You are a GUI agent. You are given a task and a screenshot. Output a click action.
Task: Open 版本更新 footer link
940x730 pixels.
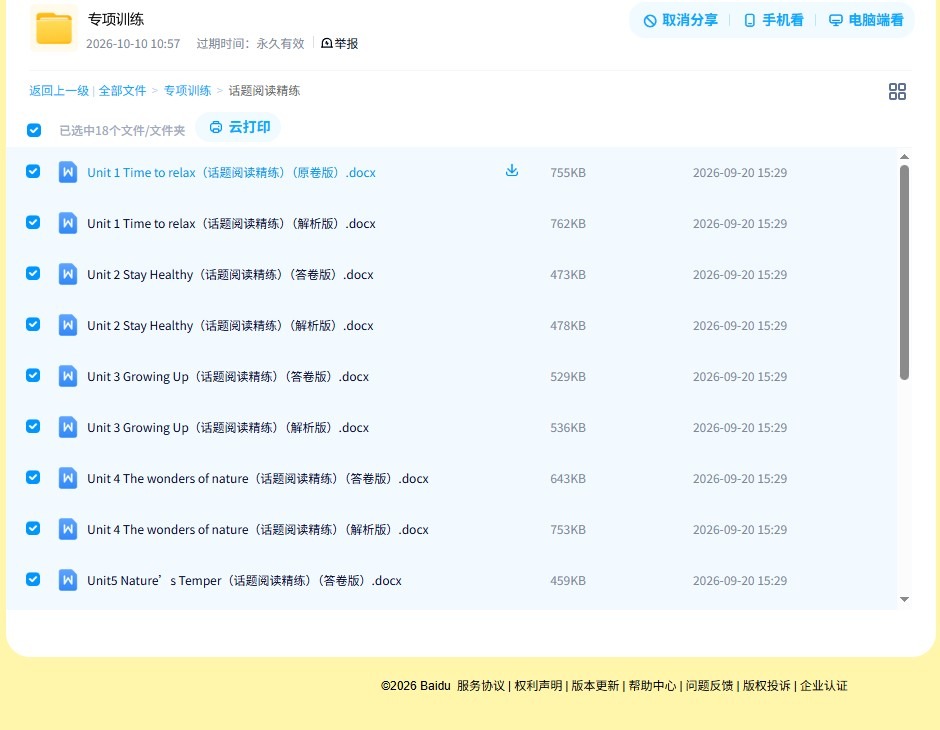[595, 686]
